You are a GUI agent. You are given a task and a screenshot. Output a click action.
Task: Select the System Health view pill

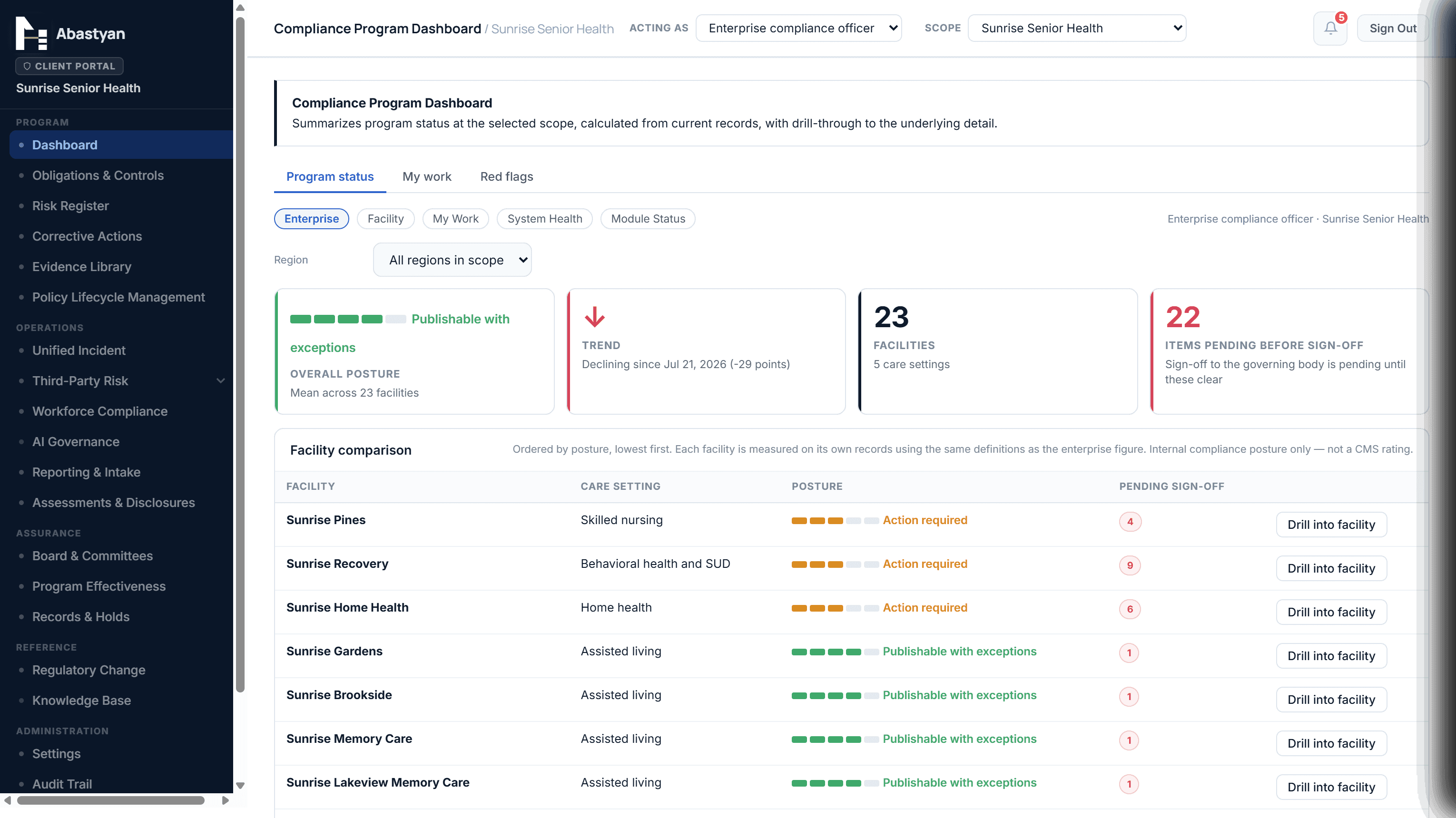tap(545, 219)
